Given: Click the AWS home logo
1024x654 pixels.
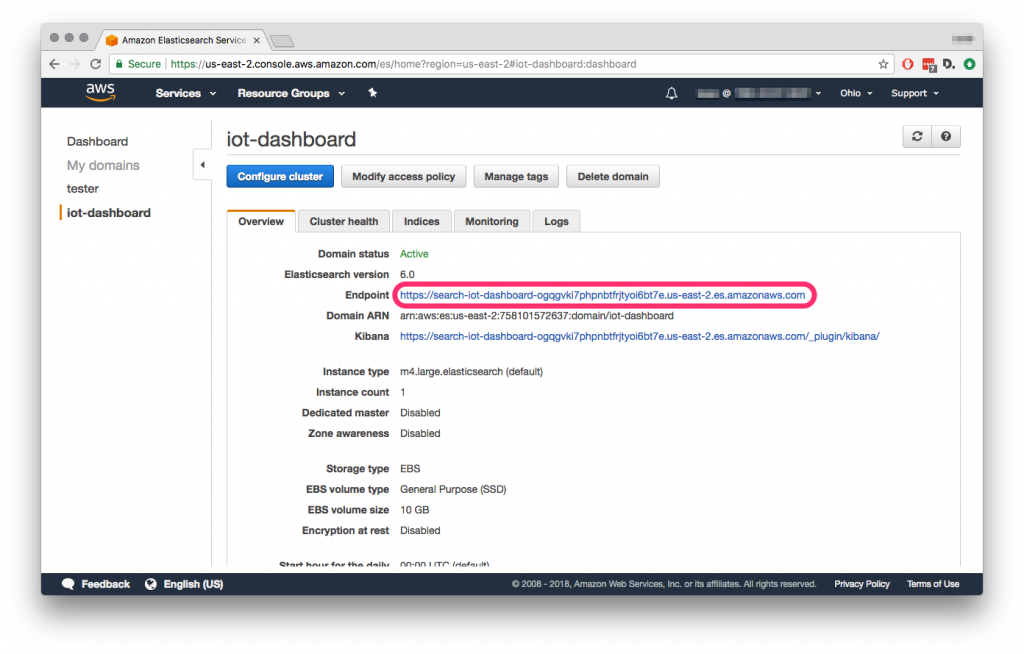Looking at the screenshot, I should click(x=100, y=93).
